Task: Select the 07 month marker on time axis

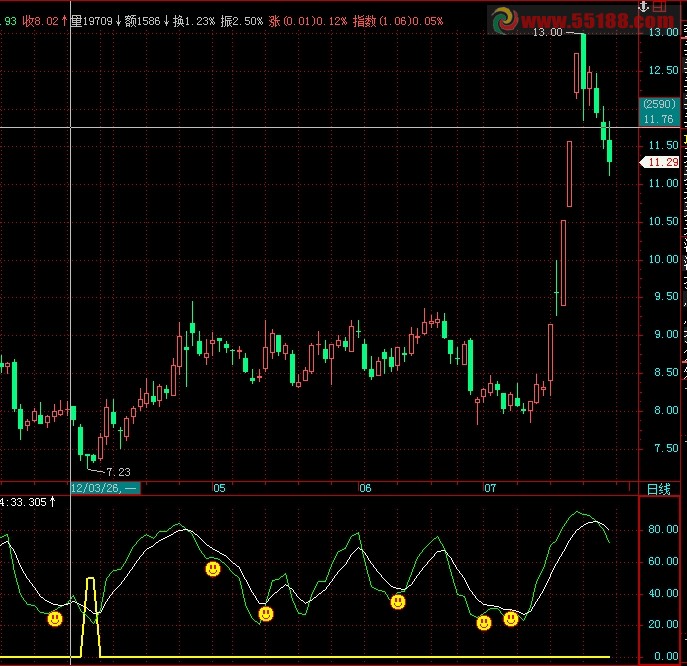Action: (490, 488)
